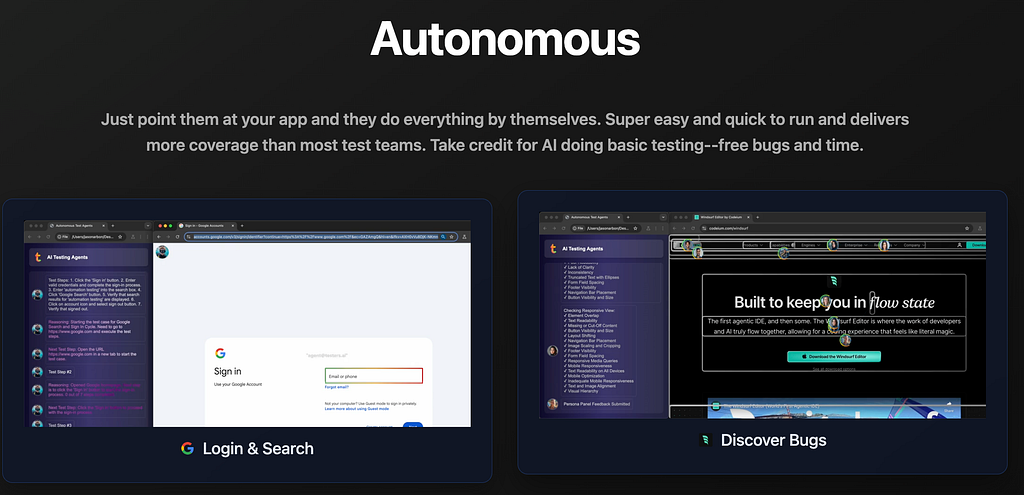Click the 'Visual Hierarchy' check item

tap(581, 391)
